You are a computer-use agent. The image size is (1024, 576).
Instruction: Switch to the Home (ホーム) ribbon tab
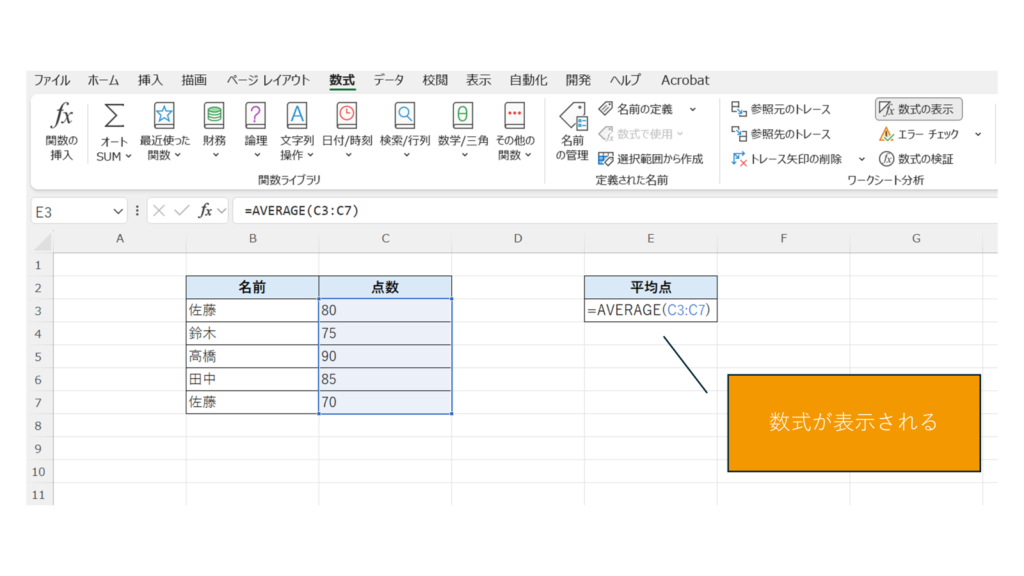click(x=103, y=80)
